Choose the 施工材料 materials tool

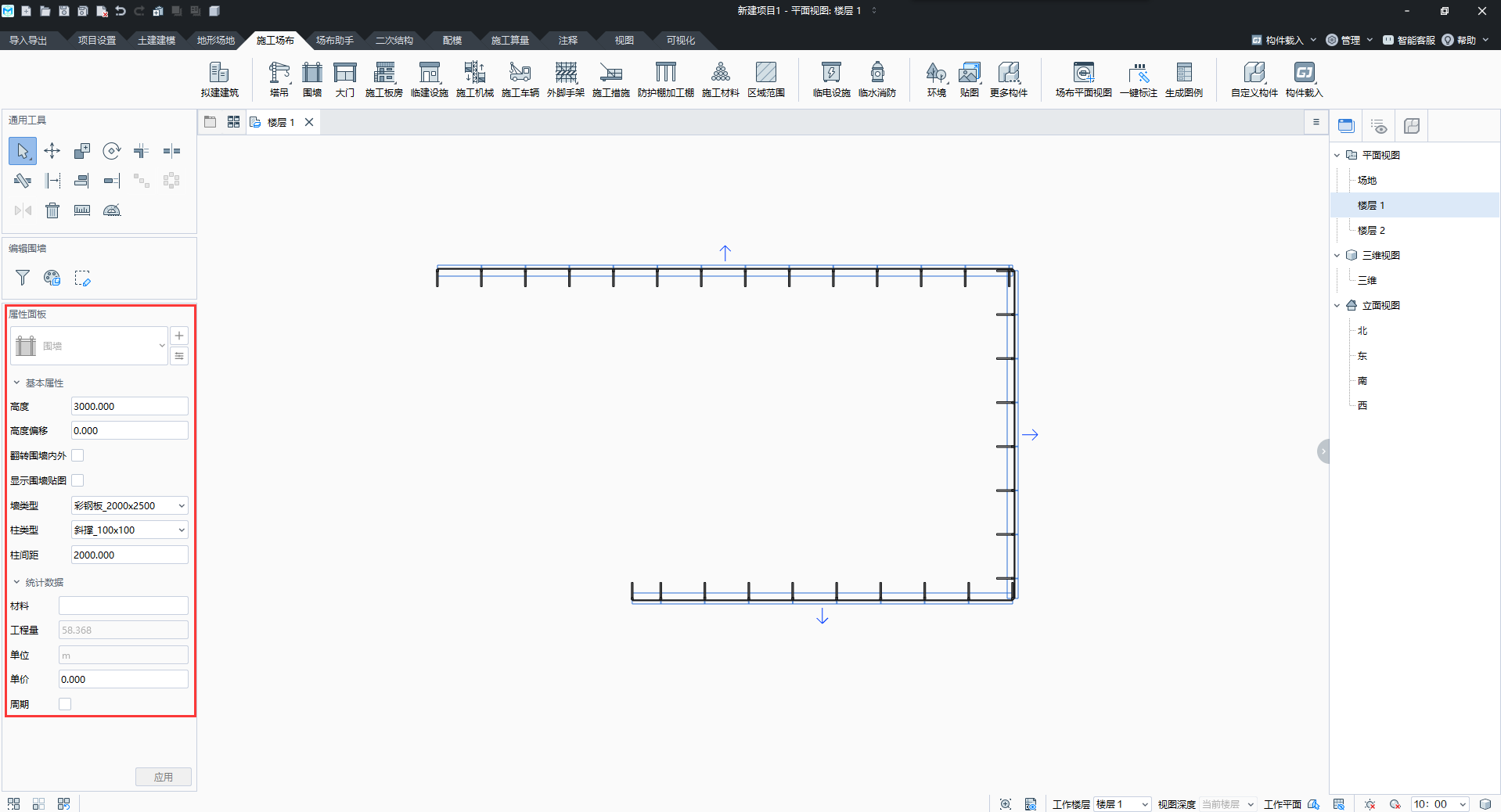[x=720, y=79]
